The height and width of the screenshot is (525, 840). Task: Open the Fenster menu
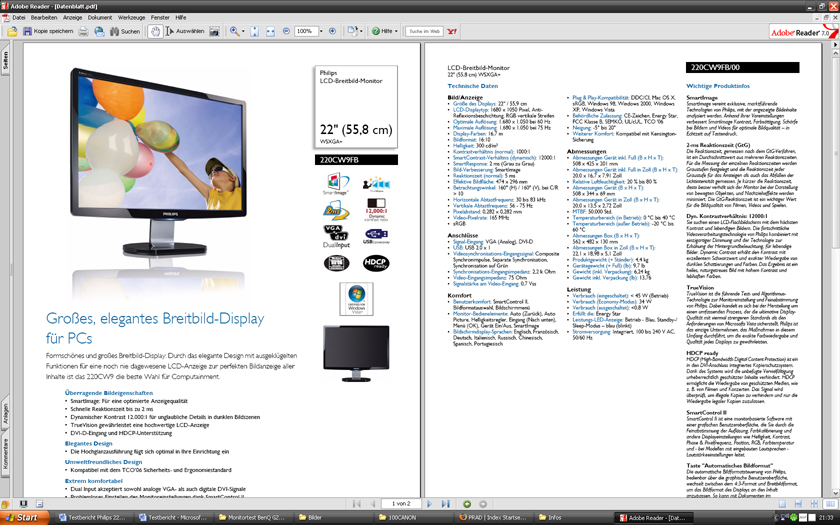coord(160,17)
